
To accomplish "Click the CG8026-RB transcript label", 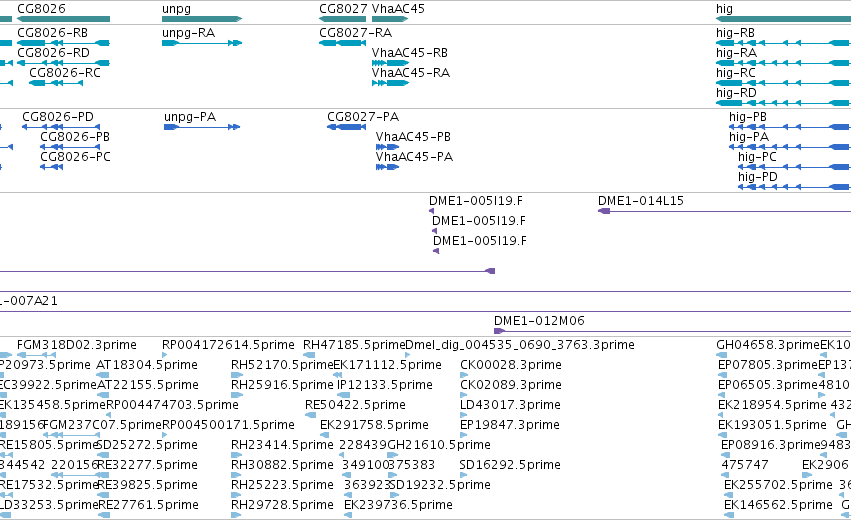I will pos(53,33).
